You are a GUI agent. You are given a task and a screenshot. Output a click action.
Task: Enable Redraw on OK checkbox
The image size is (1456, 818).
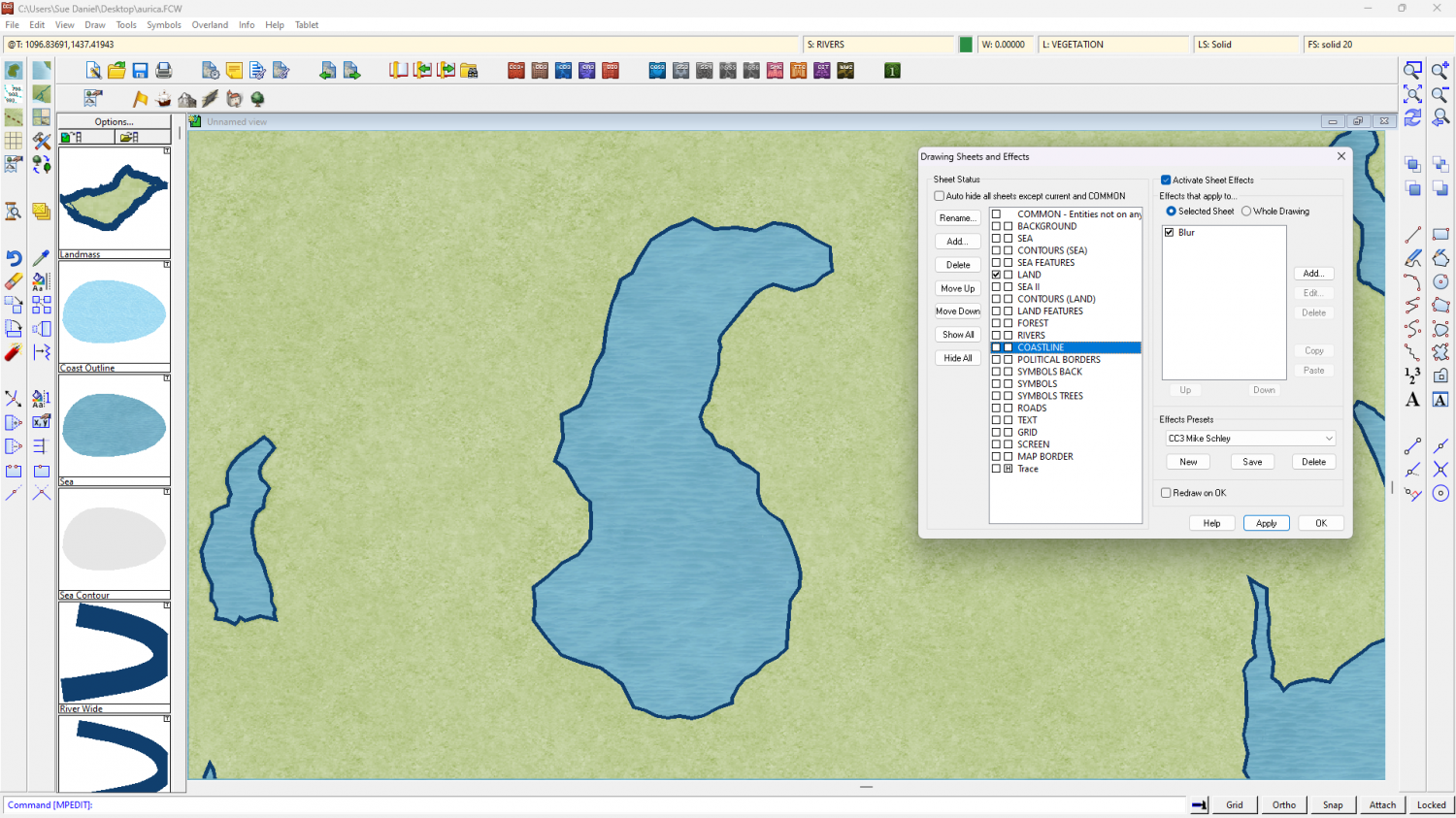pyautogui.click(x=1166, y=493)
